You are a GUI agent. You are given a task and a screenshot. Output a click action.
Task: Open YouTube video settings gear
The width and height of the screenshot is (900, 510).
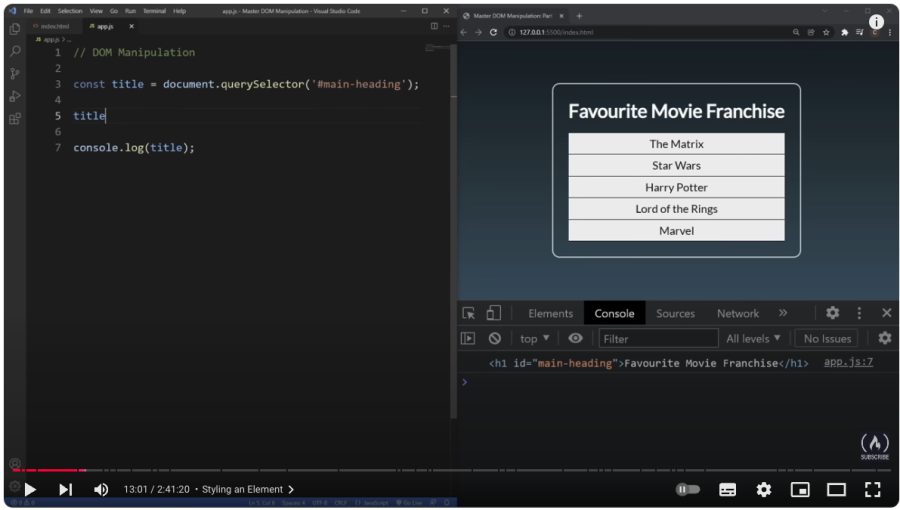pos(763,489)
